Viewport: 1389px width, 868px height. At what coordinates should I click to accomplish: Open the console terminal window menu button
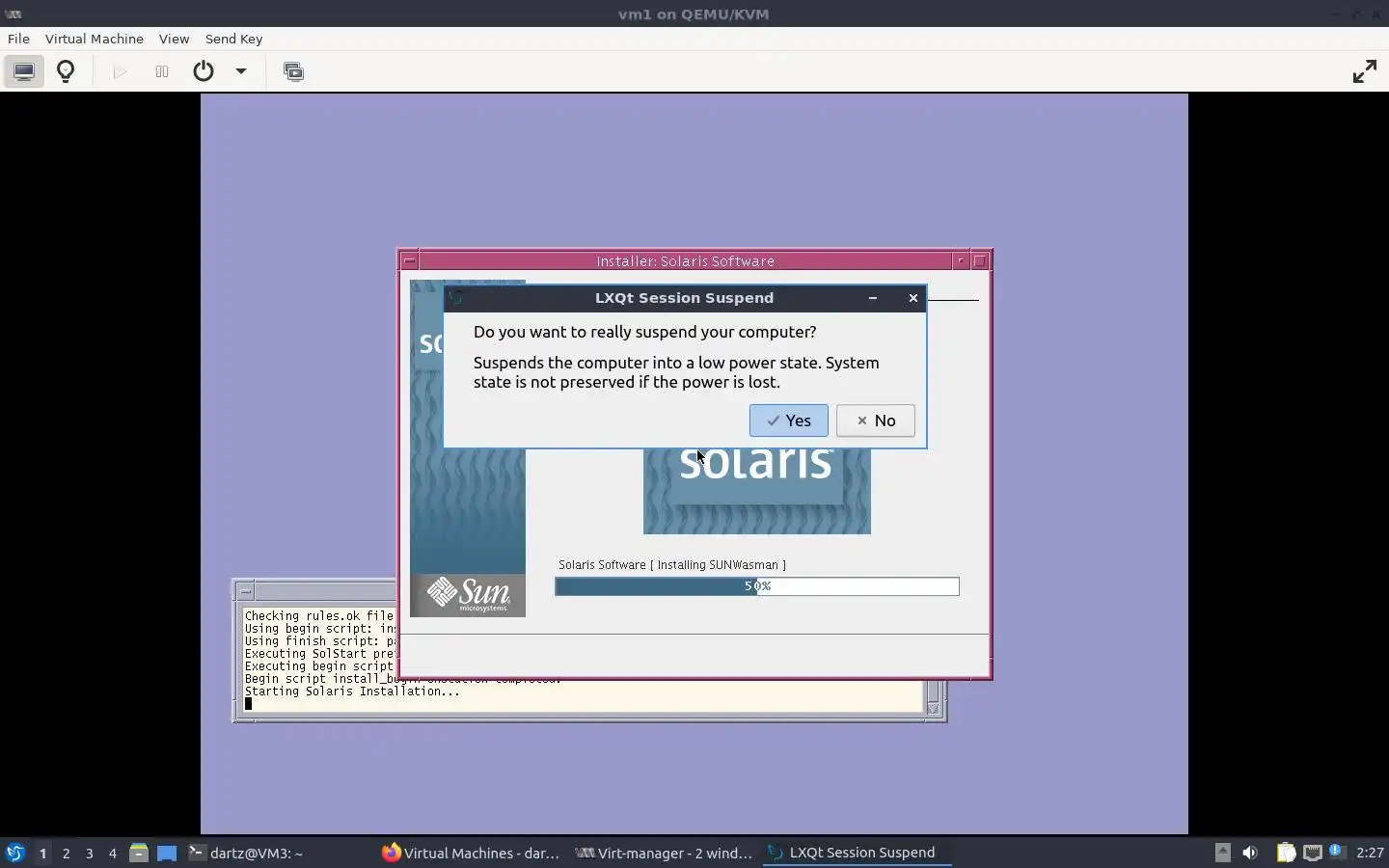click(245, 590)
